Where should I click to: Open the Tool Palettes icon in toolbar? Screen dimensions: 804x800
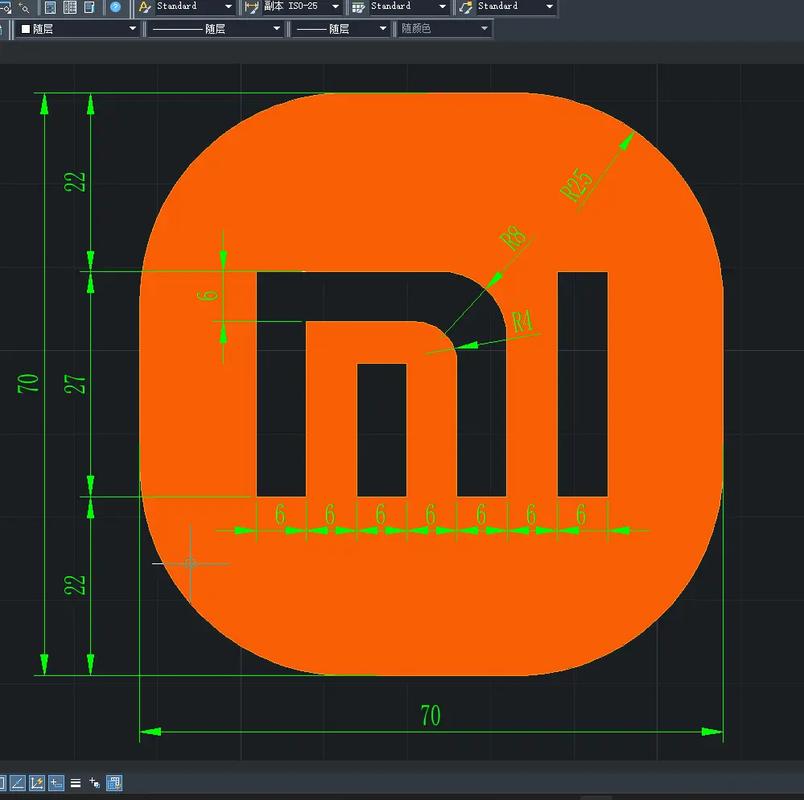tap(70, 7)
